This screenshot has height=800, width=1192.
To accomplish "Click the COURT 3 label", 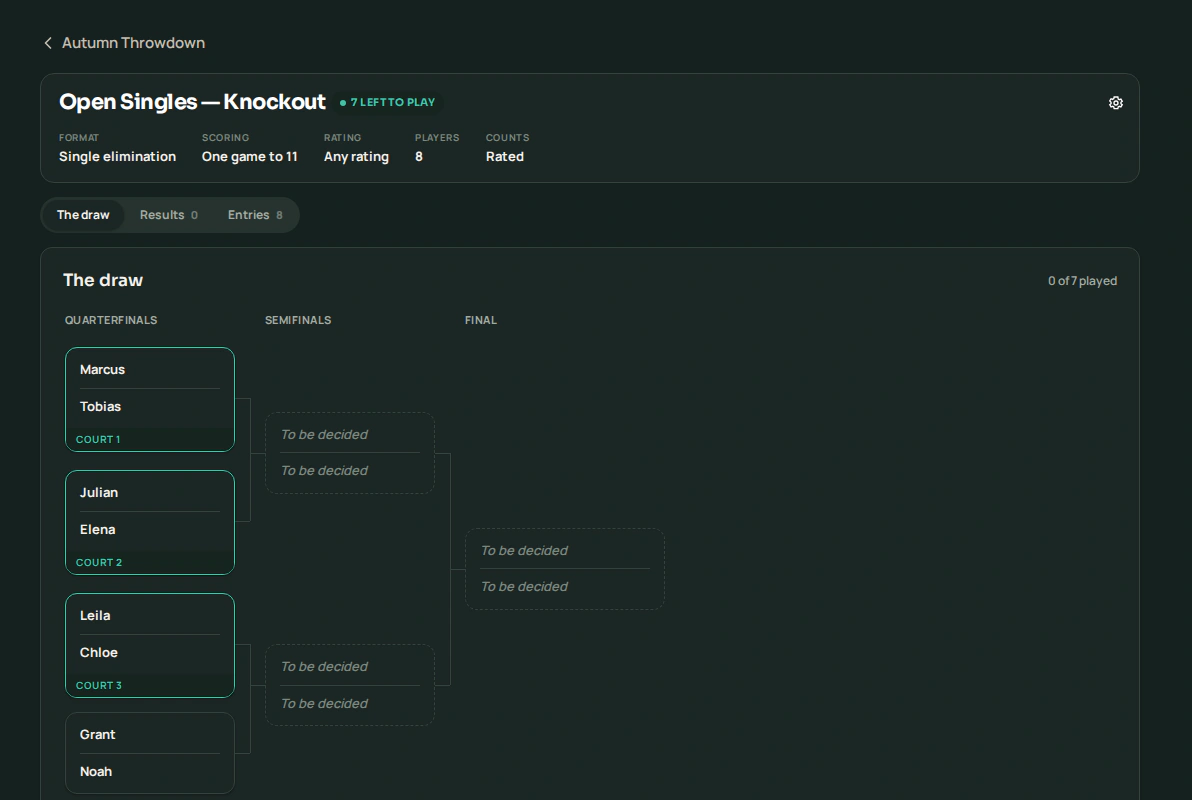I will (x=99, y=686).
